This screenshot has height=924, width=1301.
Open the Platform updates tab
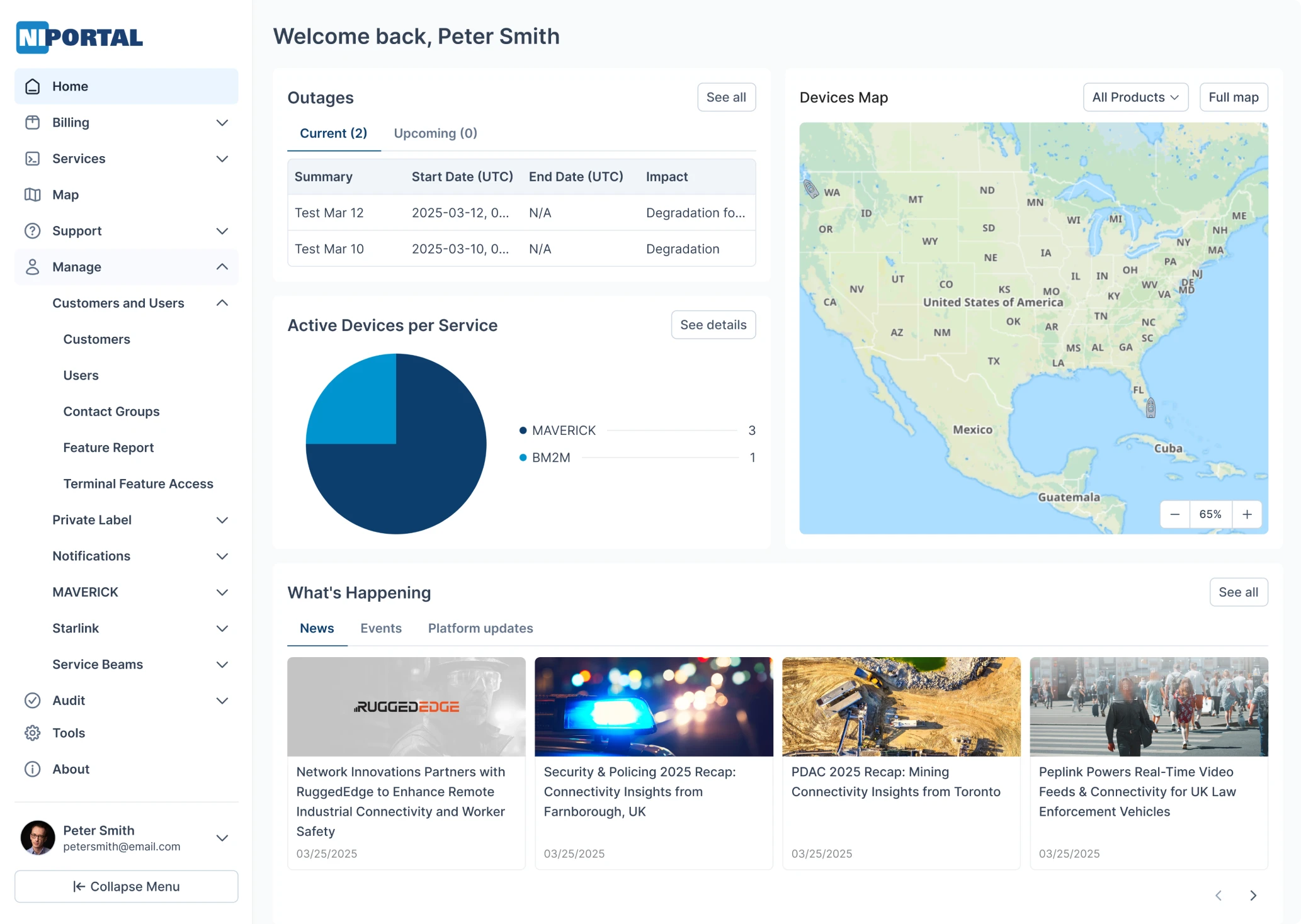click(480, 628)
